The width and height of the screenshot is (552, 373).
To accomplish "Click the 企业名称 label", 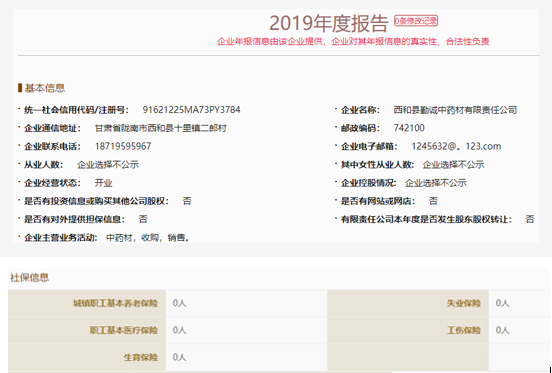I will (360, 110).
